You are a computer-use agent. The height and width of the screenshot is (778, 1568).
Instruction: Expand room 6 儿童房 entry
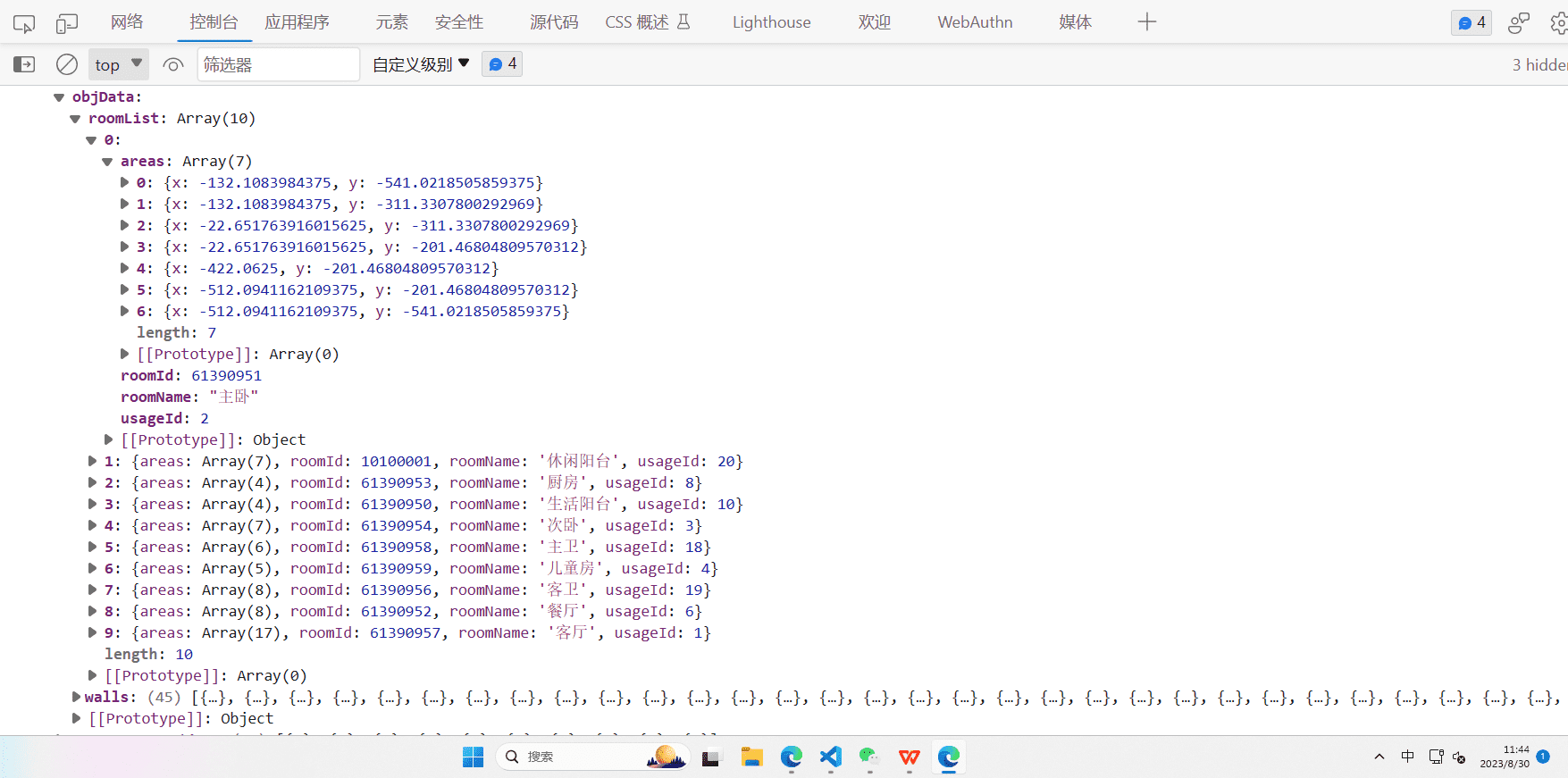tap(92, 568)
